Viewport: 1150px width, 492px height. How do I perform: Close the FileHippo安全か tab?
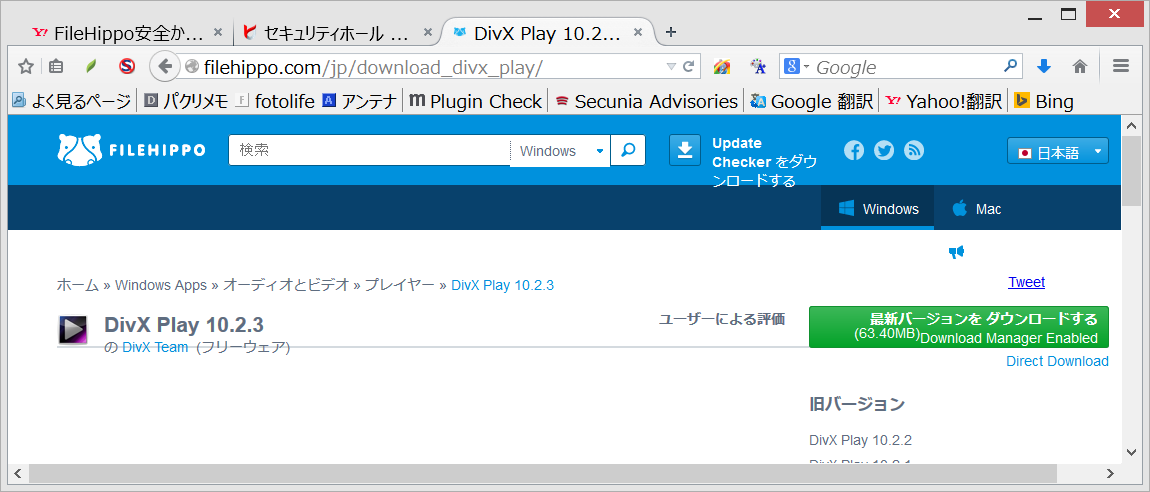coord(217,32)
